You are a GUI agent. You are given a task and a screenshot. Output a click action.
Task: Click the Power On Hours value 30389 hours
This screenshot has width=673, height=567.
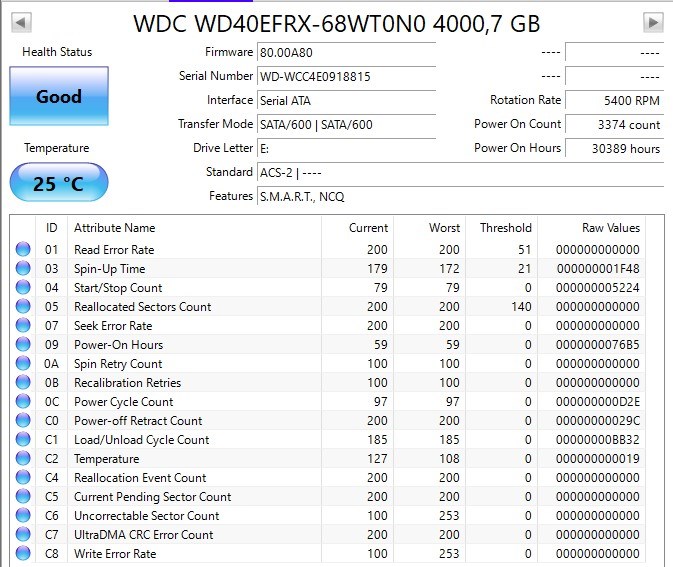coord(614,149)
